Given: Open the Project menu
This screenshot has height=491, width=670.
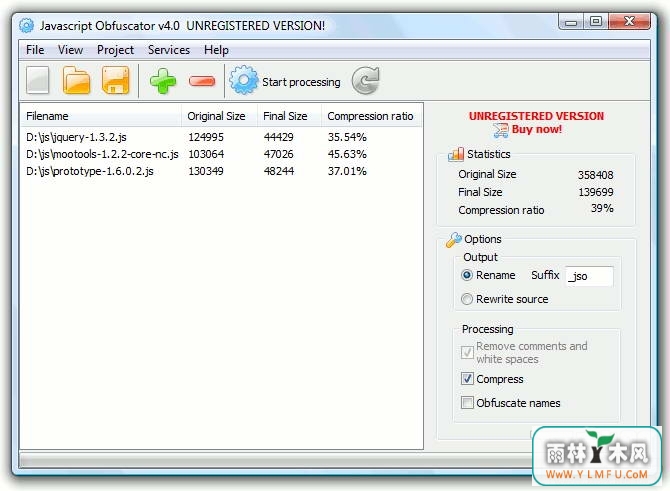Looking at the screenshot, I should [x=115, y=50].
